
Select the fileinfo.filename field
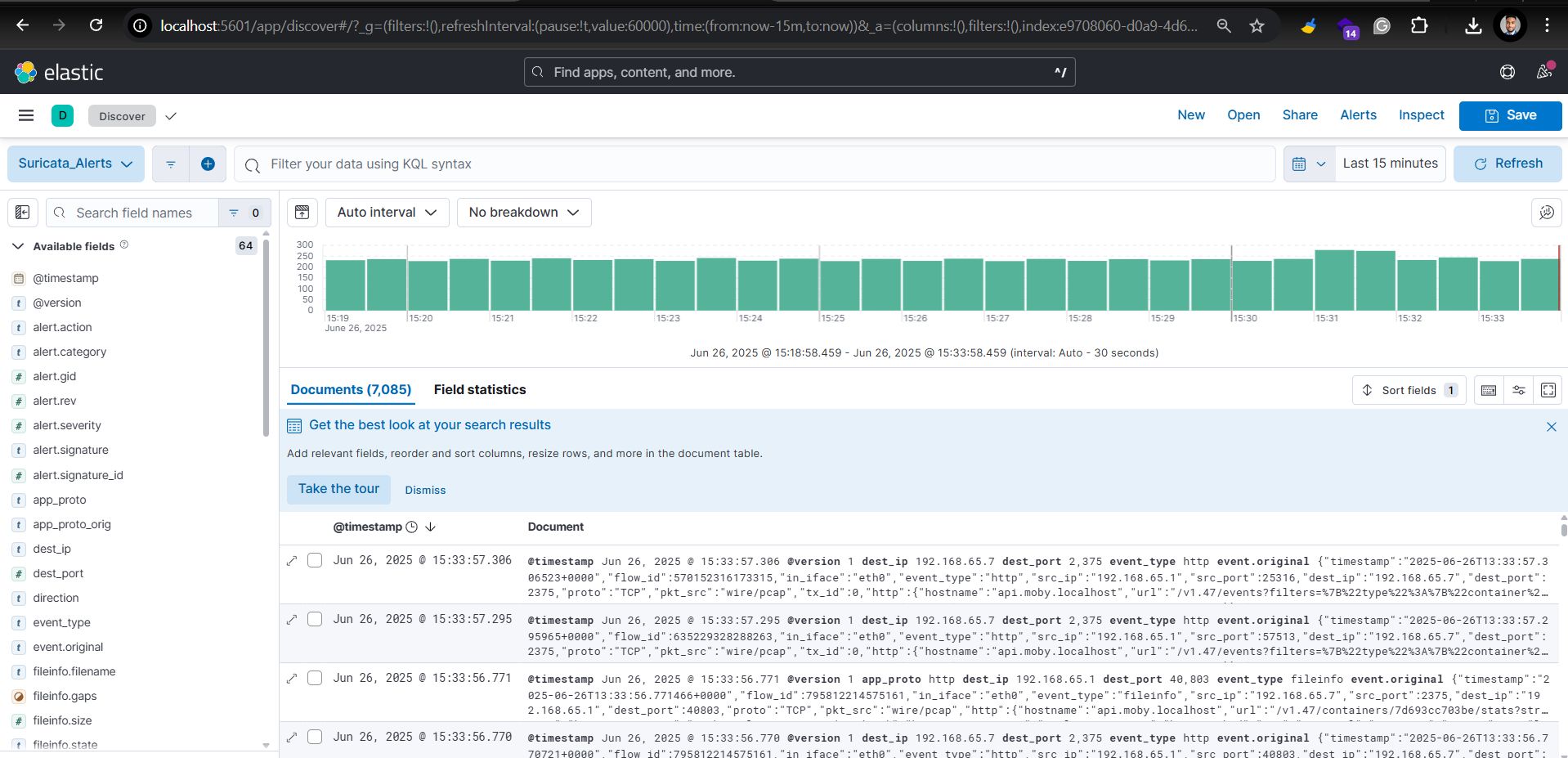[74, 671]
